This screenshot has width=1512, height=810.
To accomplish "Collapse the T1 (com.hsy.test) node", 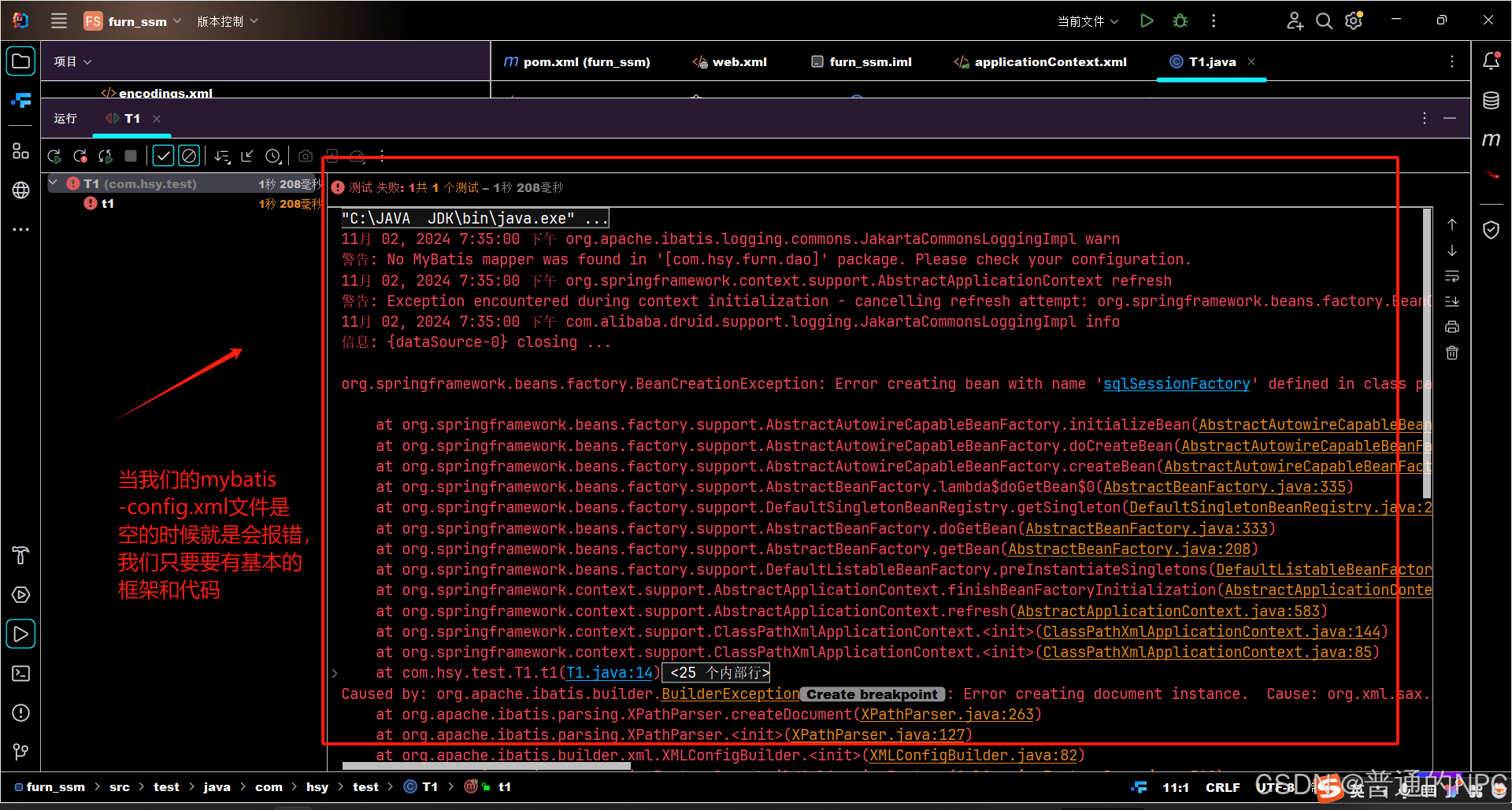I will point(53,183).
